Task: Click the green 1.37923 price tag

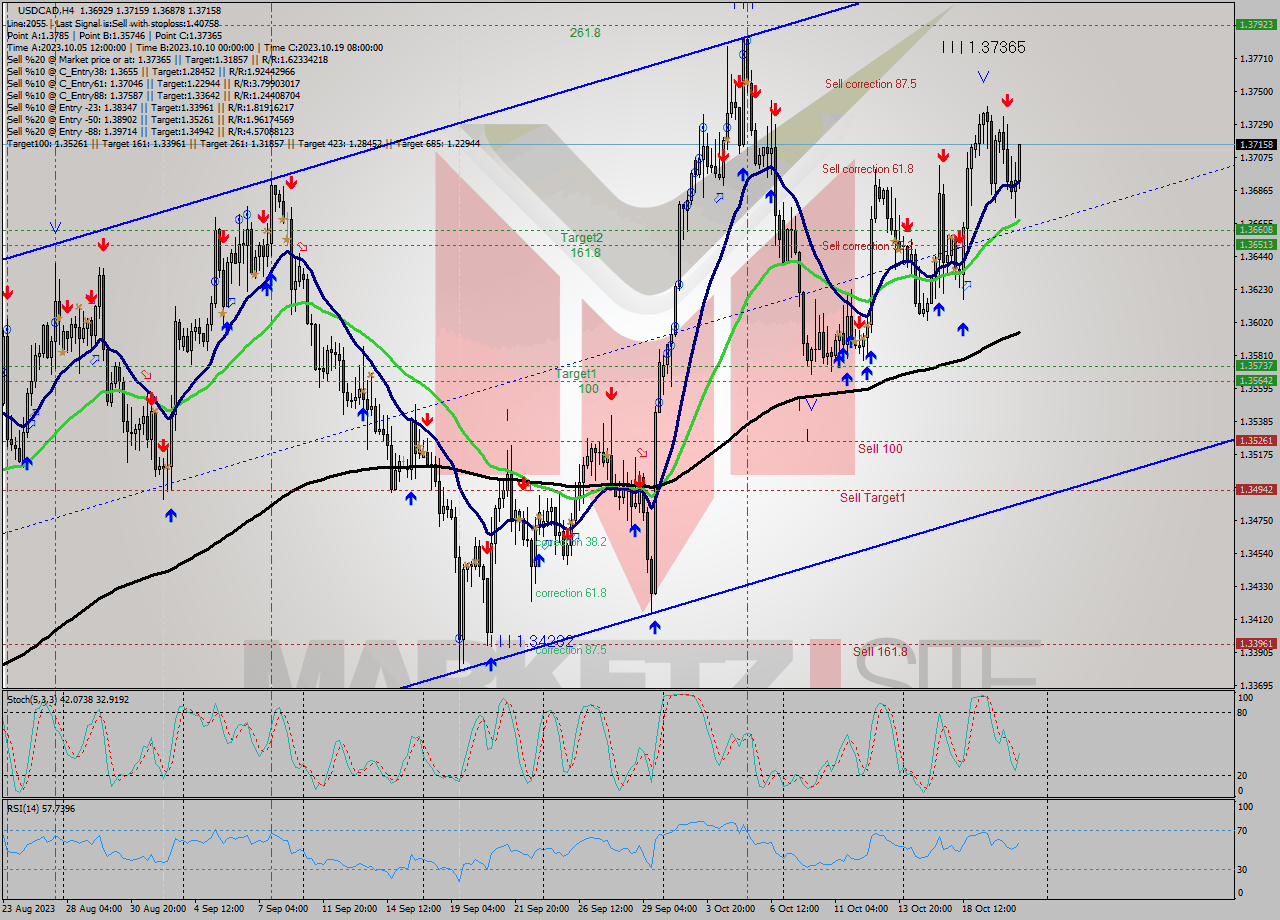Action: 1256,24
